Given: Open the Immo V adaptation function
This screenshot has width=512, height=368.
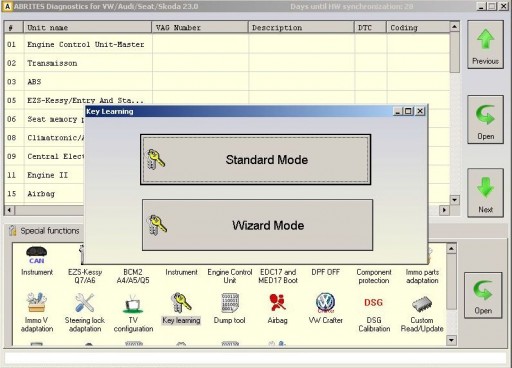Looking at the screenshot, I should [x=37, y=312].
